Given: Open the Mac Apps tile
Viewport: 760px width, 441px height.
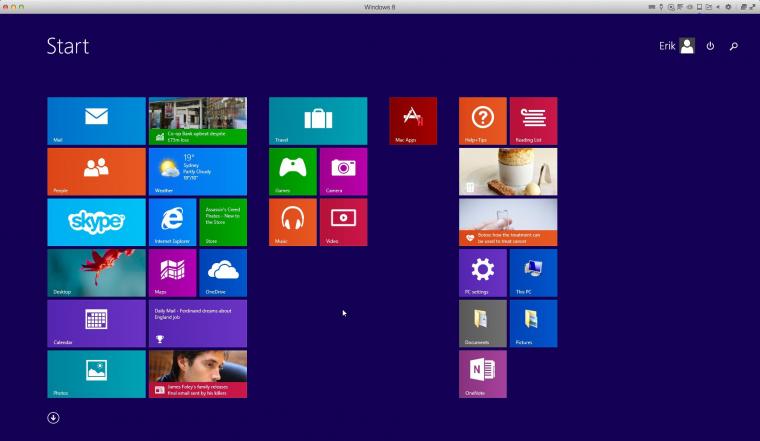Looking at the screenshot, I should pos(413,121).
